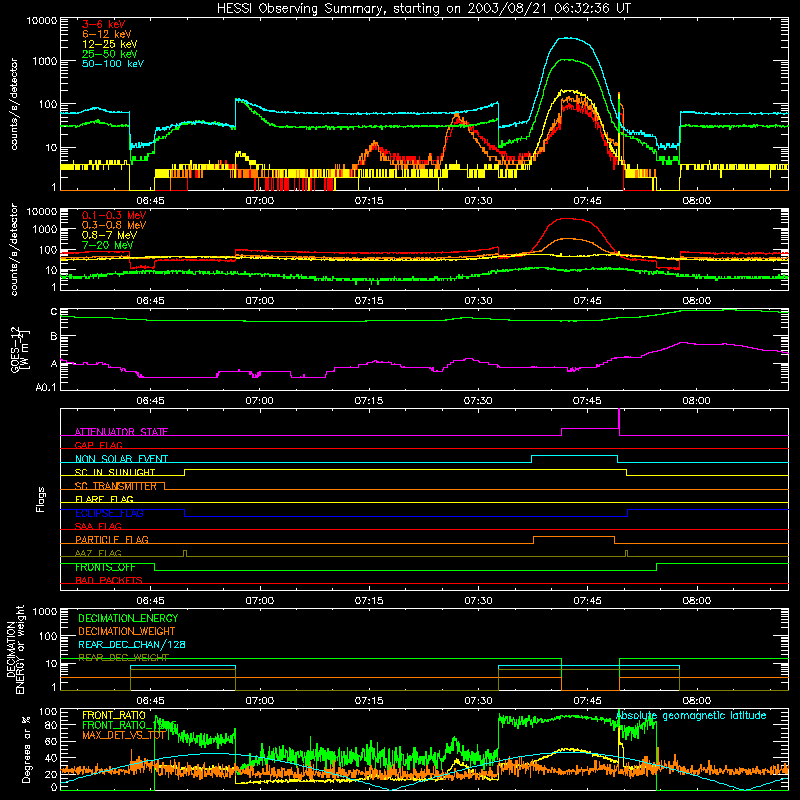Pick the ECLIPSE_FLAG label
The width and height of the screenshot is (800, 800).
click(109, 513)
